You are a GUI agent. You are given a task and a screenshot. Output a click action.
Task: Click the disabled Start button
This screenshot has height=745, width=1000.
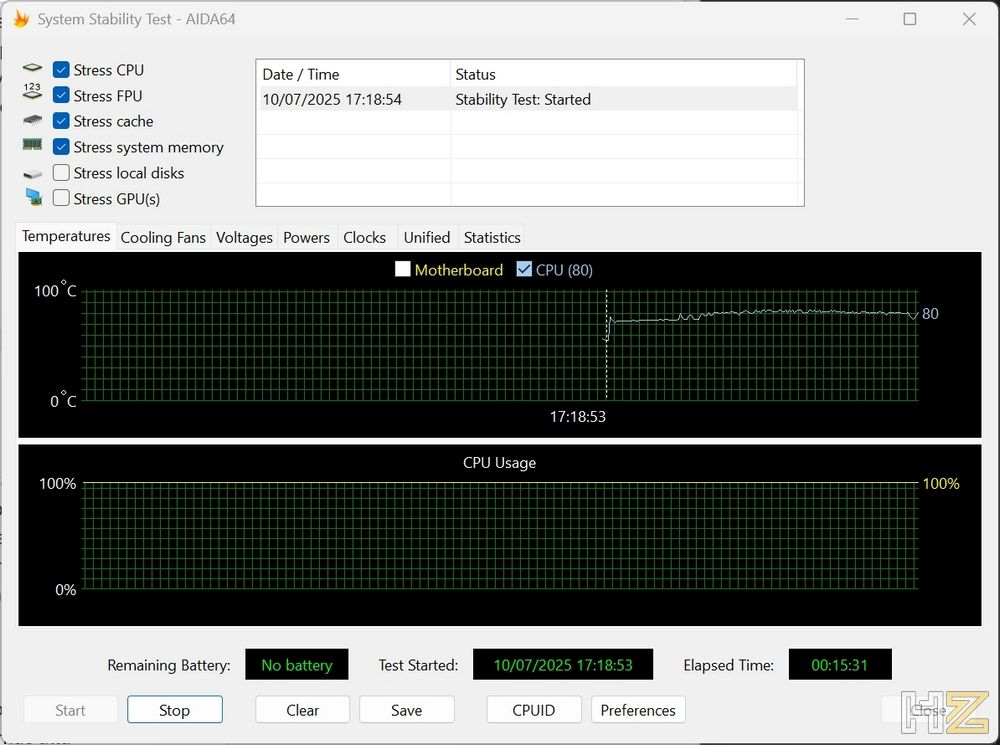click(70, 709)
